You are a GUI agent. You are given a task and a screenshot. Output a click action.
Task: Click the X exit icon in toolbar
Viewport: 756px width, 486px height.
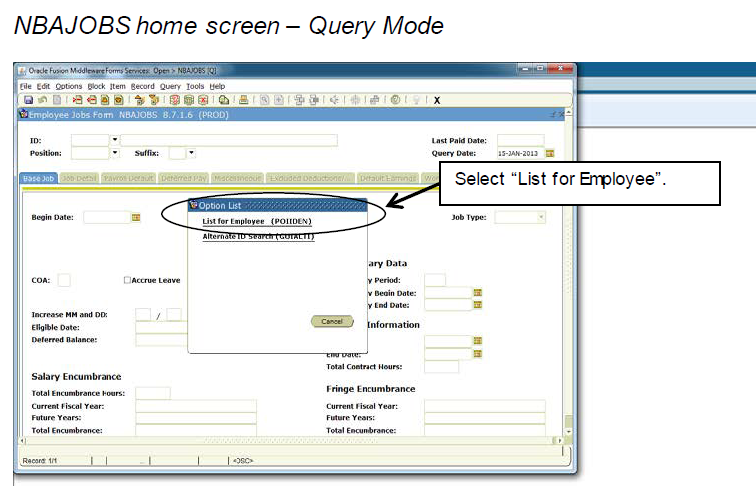click(x=437, y=100)
